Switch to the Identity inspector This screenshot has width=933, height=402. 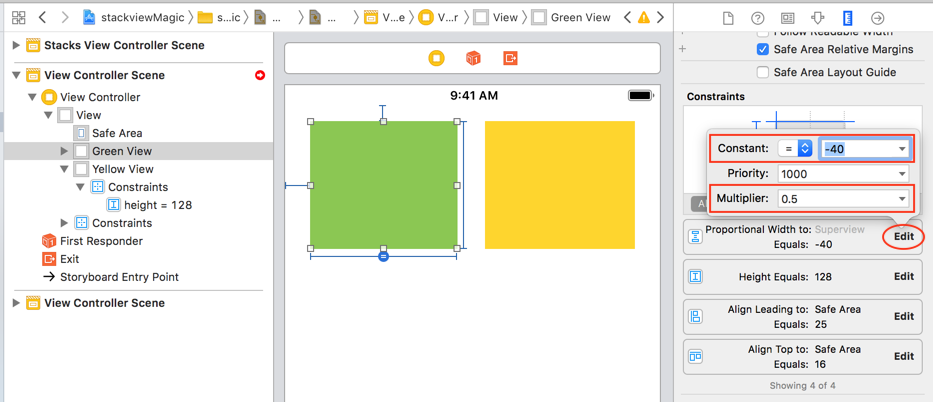pyautogui.click(x=787, y=18)
